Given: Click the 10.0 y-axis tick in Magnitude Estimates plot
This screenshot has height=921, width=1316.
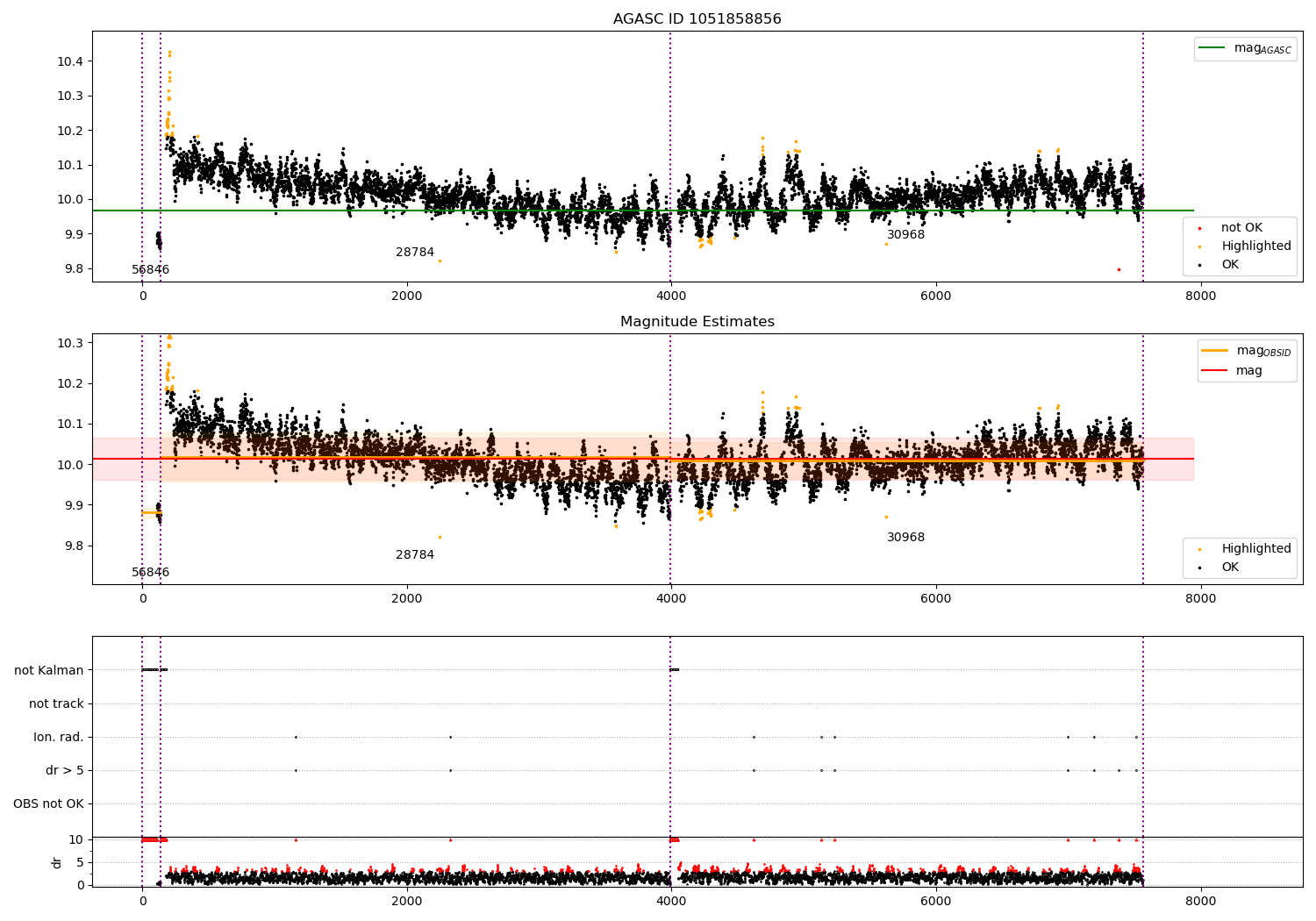Looking at the screenshot, I should coord(70,465).
